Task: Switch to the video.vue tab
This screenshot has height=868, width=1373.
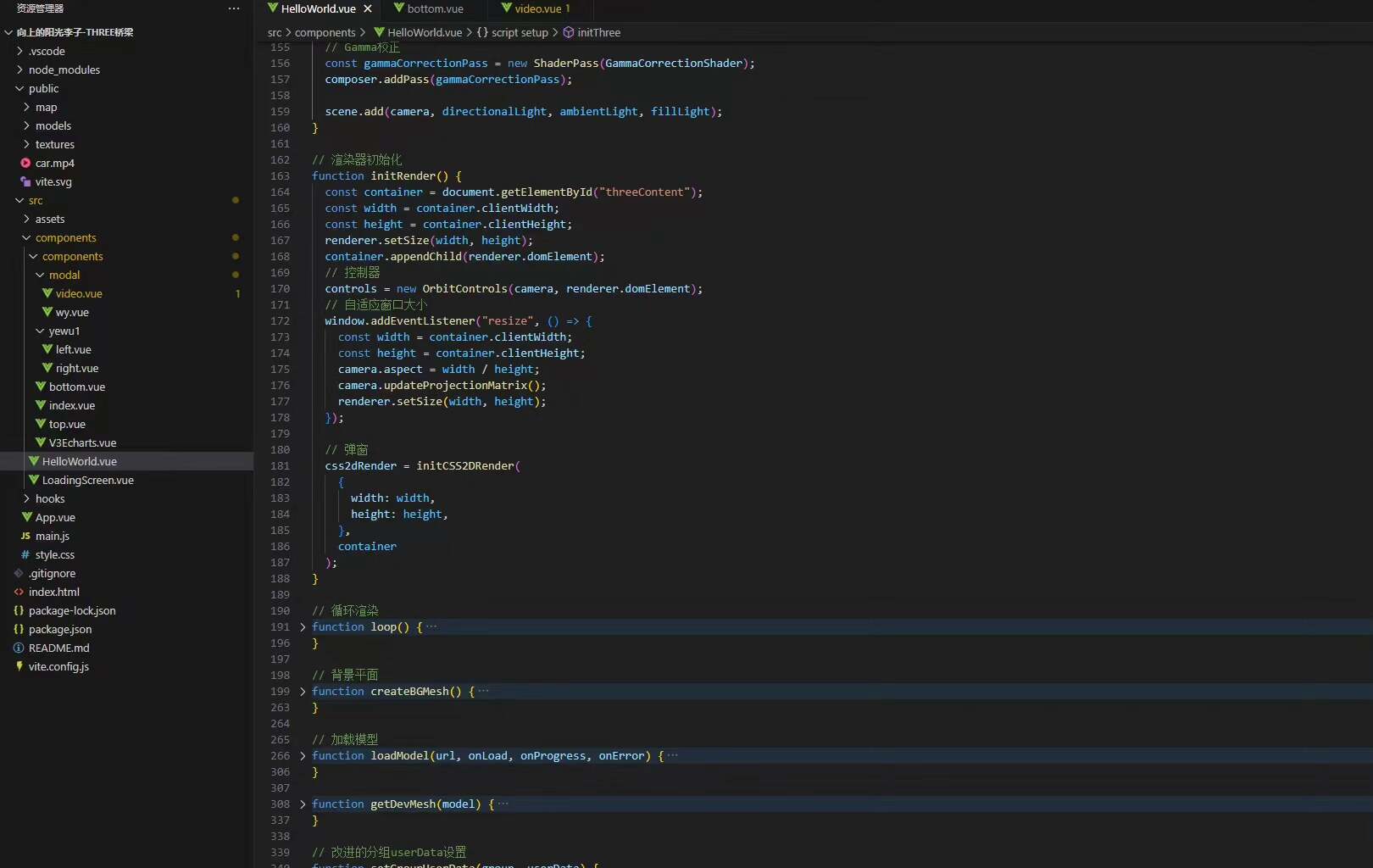Action: [538, 8]
